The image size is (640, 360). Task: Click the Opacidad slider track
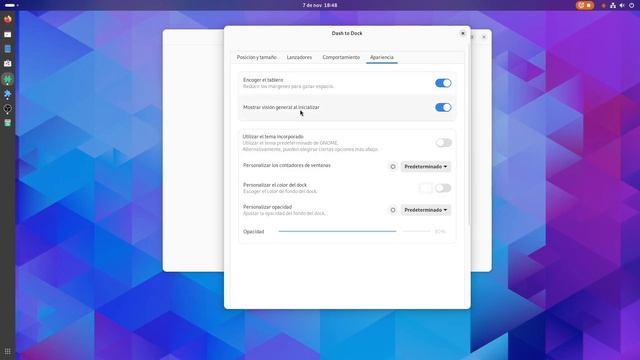click(x=354, y=231)
